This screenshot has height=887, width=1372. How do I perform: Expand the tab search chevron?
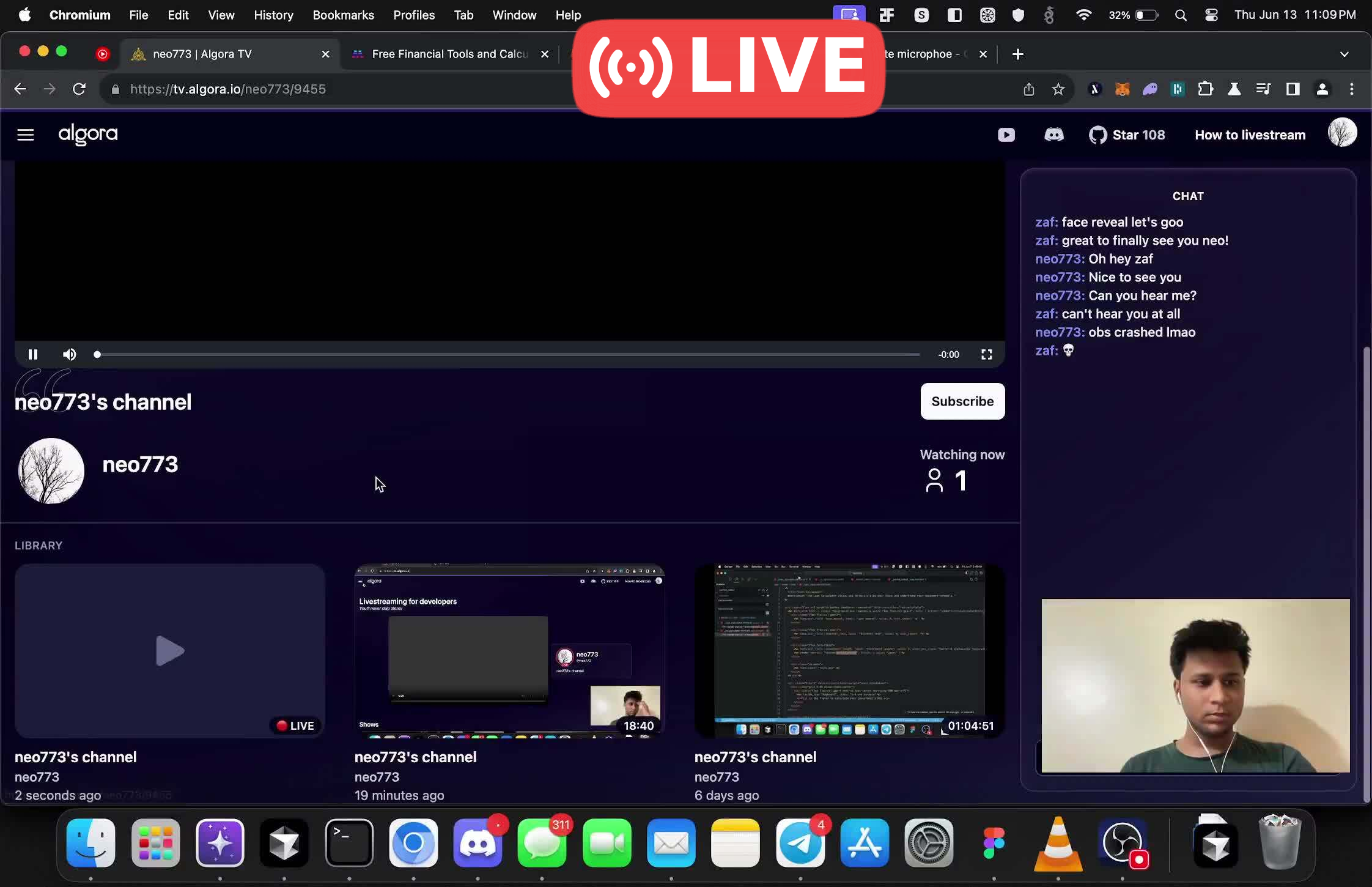(1344, 54)
